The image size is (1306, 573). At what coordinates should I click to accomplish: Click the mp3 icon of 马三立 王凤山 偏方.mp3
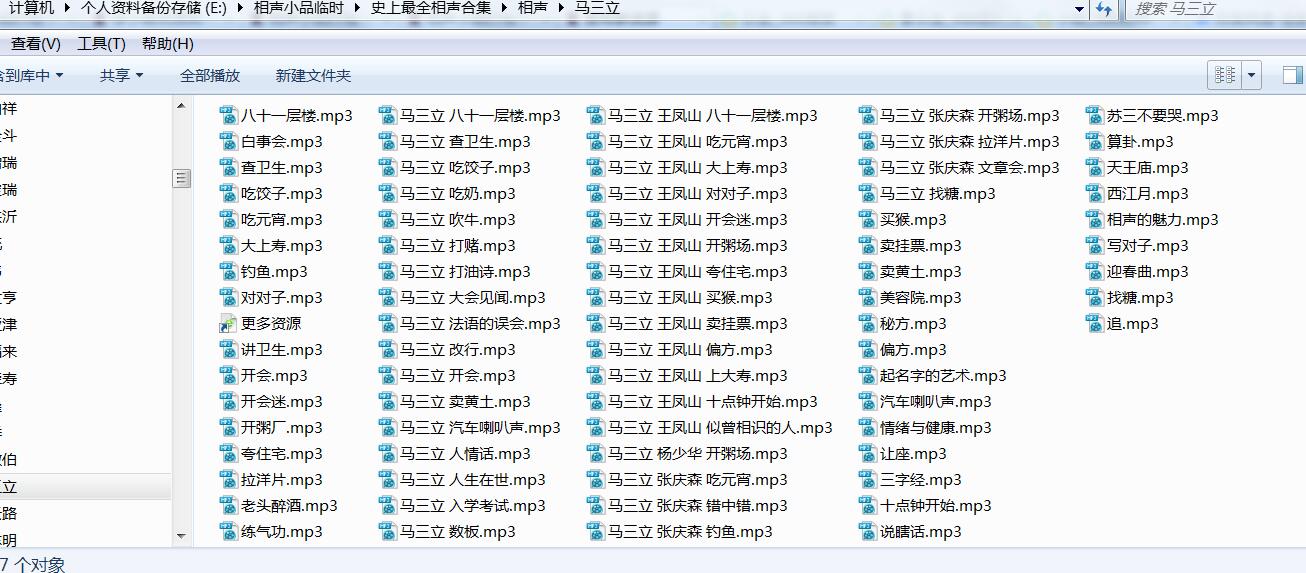point(595,349)
